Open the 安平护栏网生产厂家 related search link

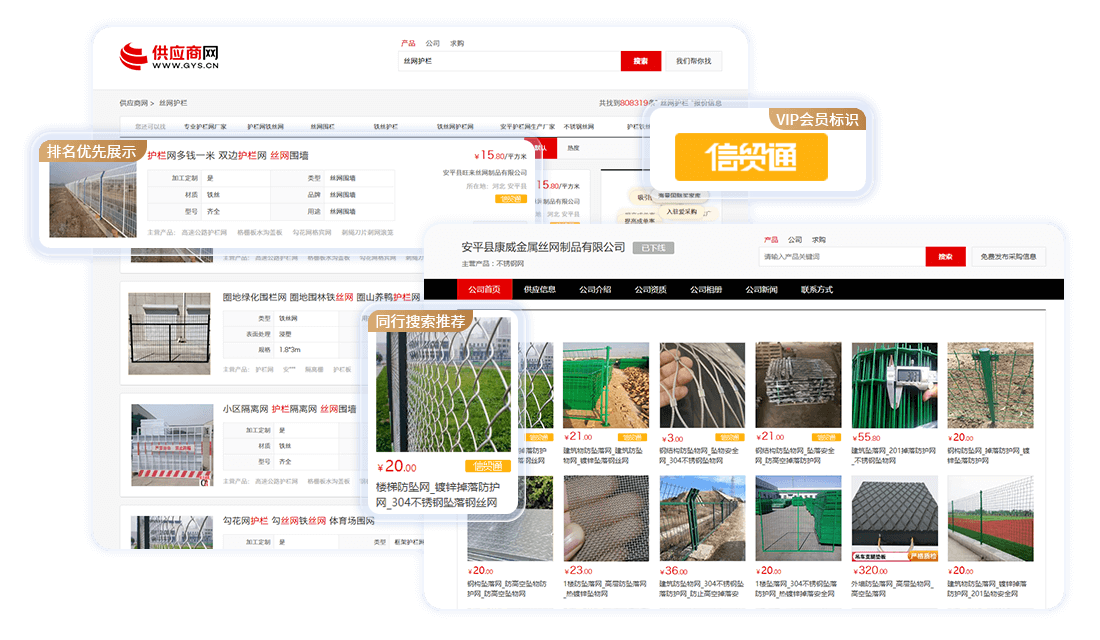[527, 127]
